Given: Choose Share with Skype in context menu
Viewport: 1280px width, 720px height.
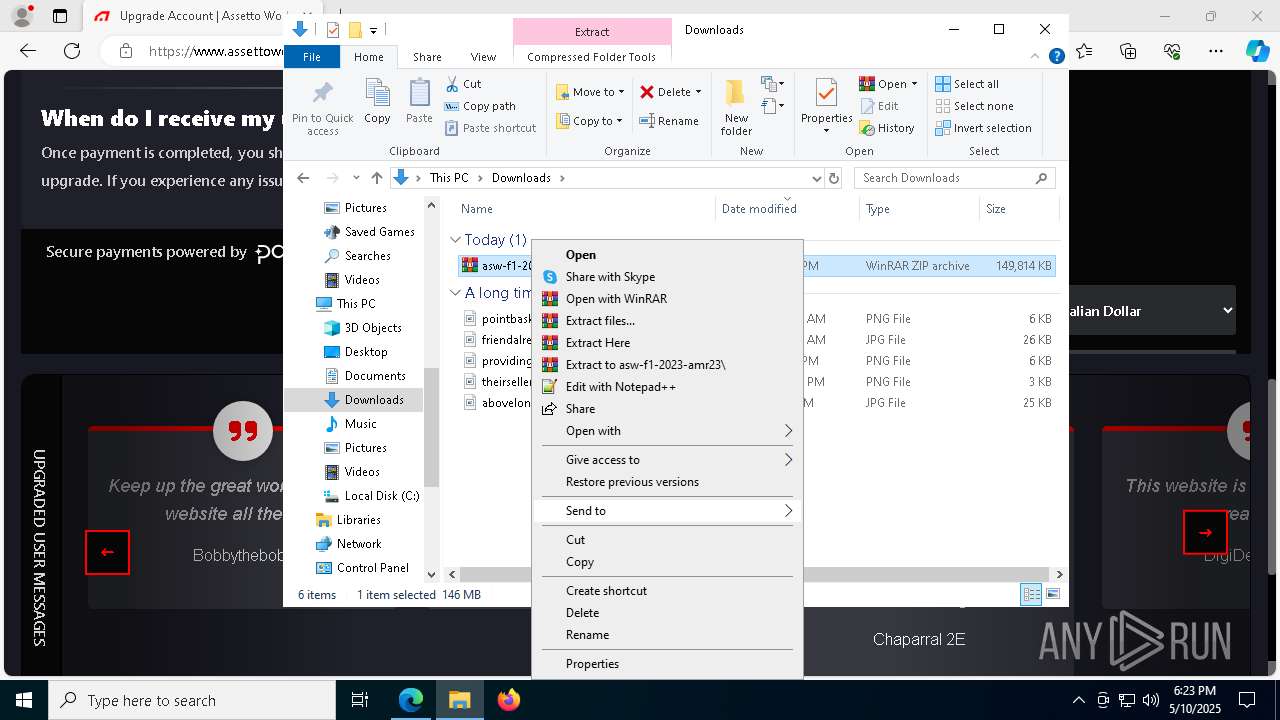Looking at the screenshot, I should [x=667, y=277].
